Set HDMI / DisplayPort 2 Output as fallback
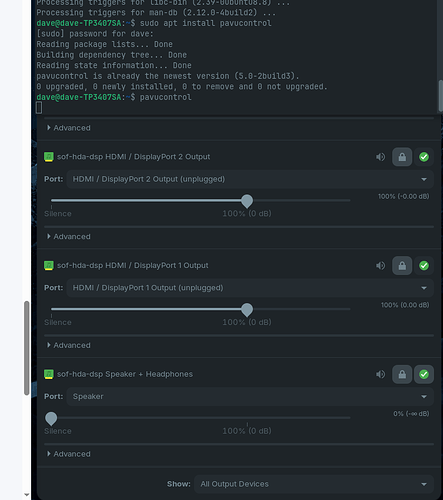 point(424,157)
